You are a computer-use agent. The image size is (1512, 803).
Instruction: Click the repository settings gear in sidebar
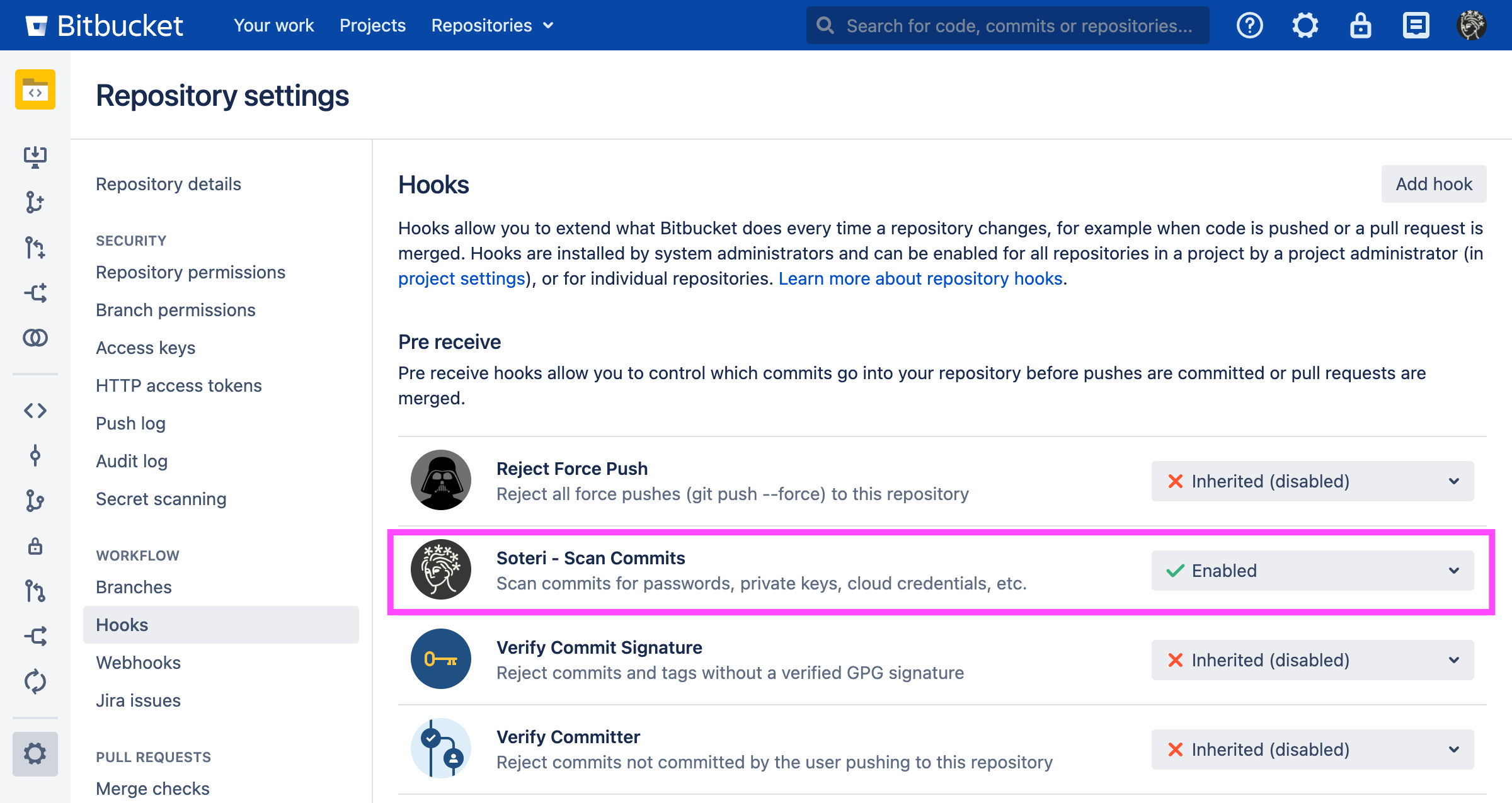35,754
